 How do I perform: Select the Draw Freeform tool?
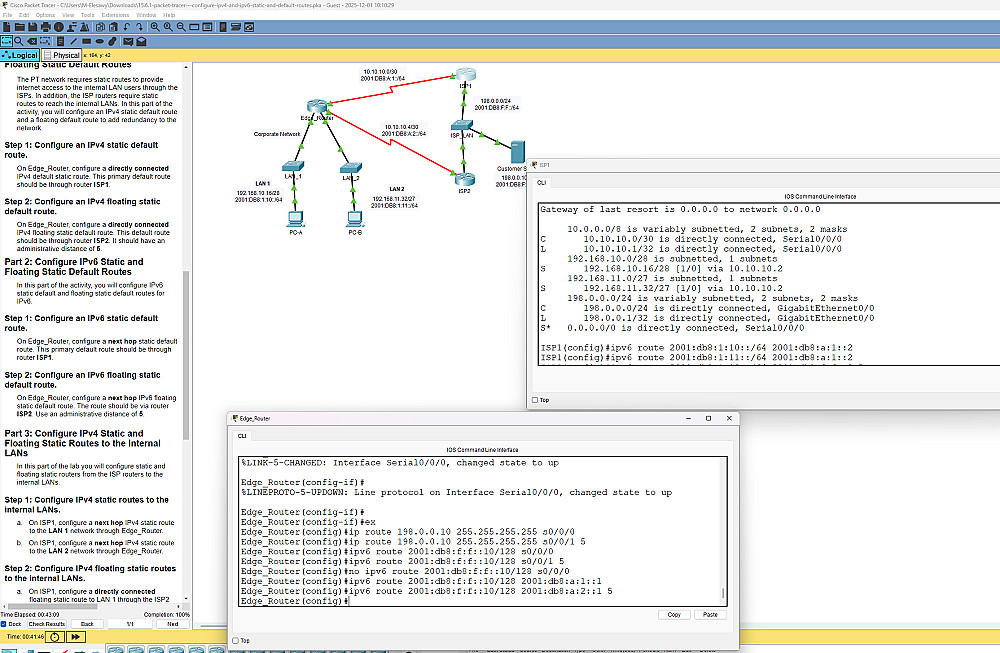click(112, 41)
